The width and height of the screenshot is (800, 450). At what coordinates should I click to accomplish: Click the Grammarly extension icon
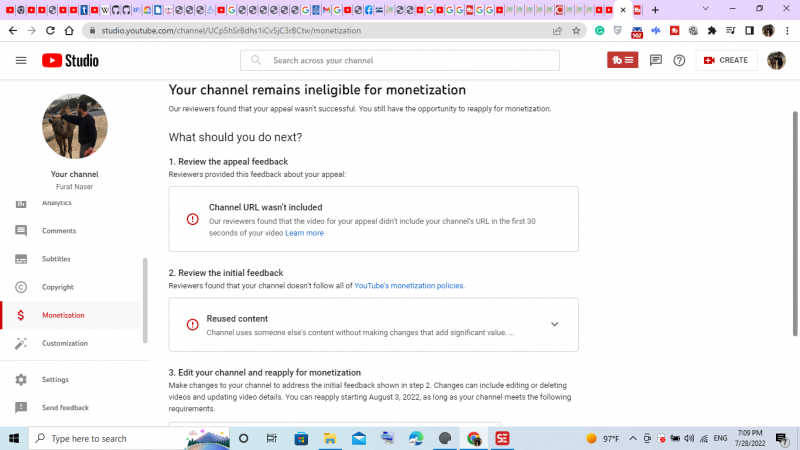600,31
